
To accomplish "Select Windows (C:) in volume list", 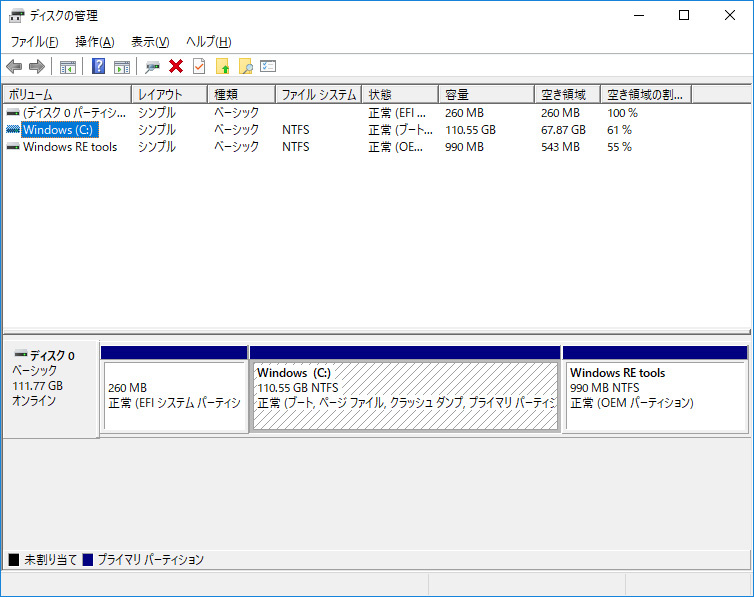I will coord(60,130).
